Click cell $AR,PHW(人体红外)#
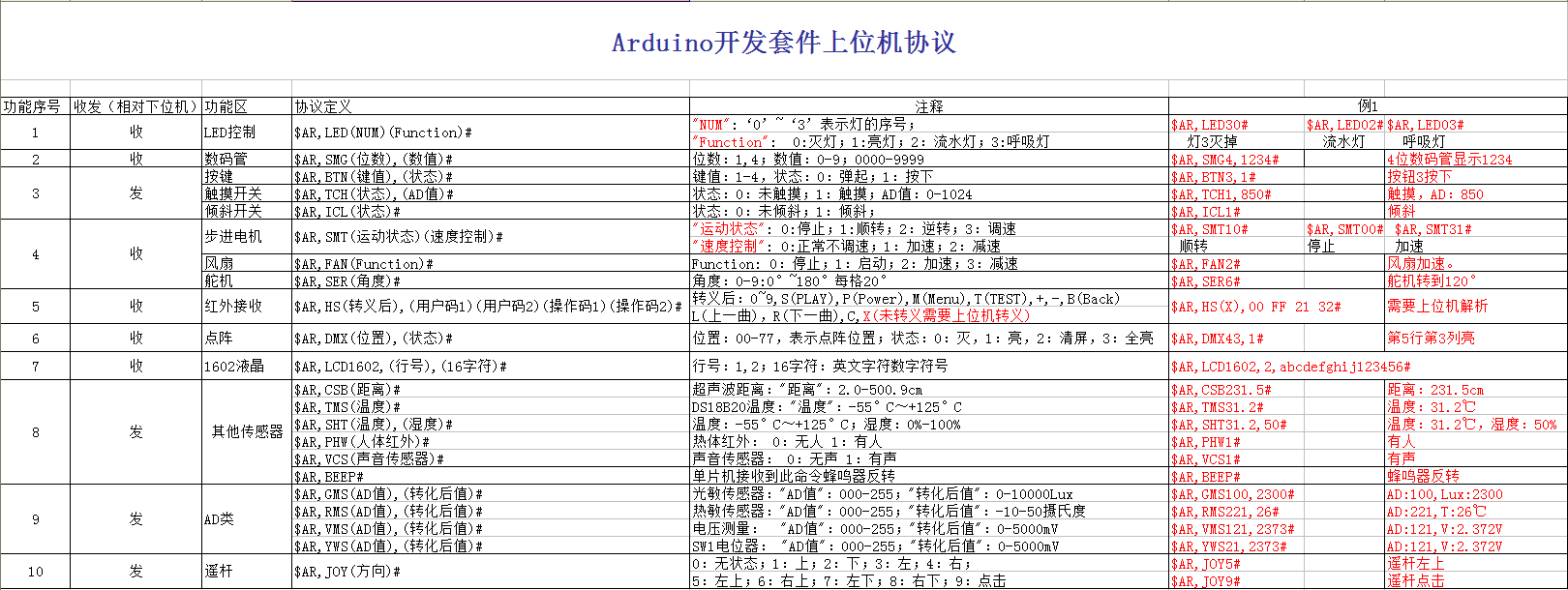Viewport: 1568px width, 590px height. (491, 441)
